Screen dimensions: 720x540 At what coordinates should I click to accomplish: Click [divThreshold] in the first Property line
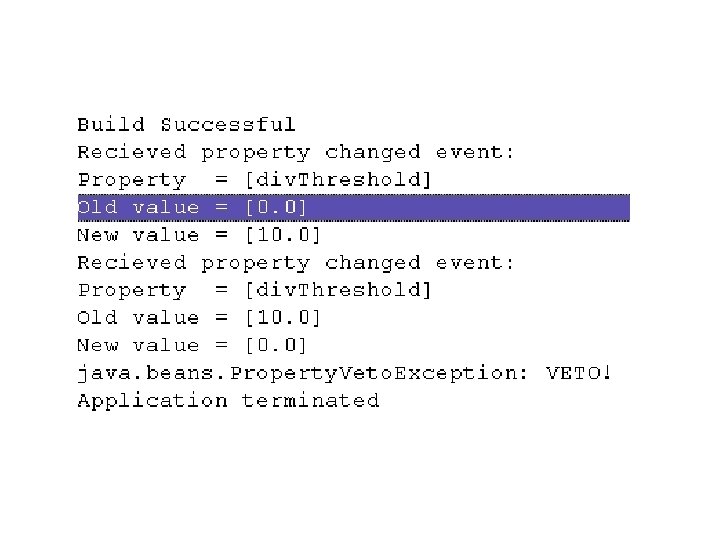coord(338,180)
